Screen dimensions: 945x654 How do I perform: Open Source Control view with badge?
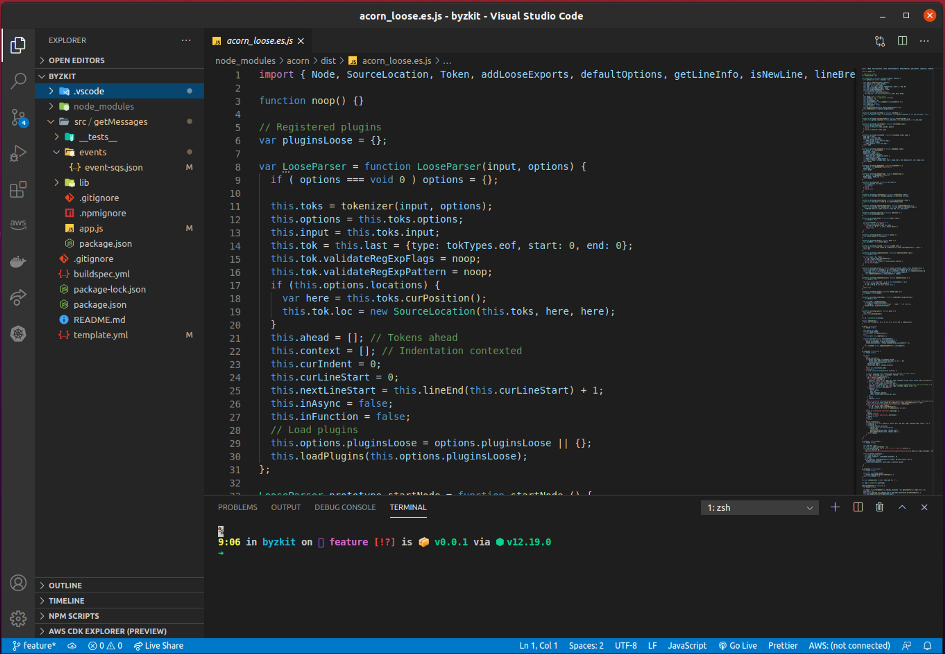tap(18, 118)
